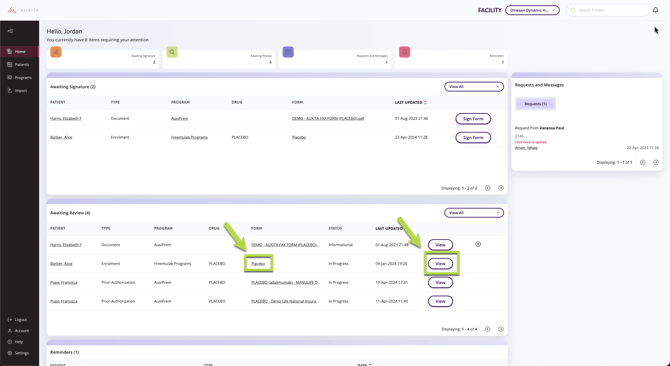Viewport: 670px width, 366px height.
Task: Sort by Last Updated column in Awaiting Signature
Action: click(x=410, y=102)
